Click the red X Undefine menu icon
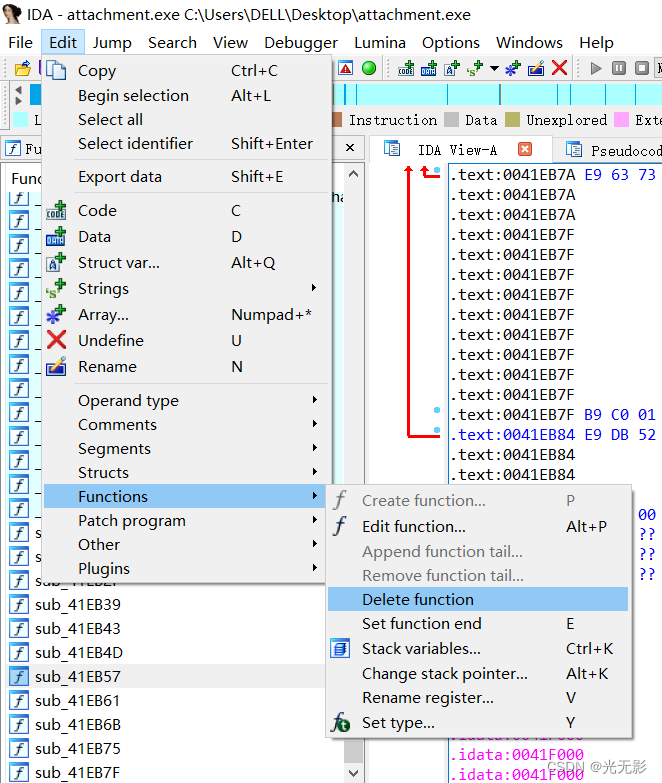Screen dimensions: 662x783 (x=56, y=340)
